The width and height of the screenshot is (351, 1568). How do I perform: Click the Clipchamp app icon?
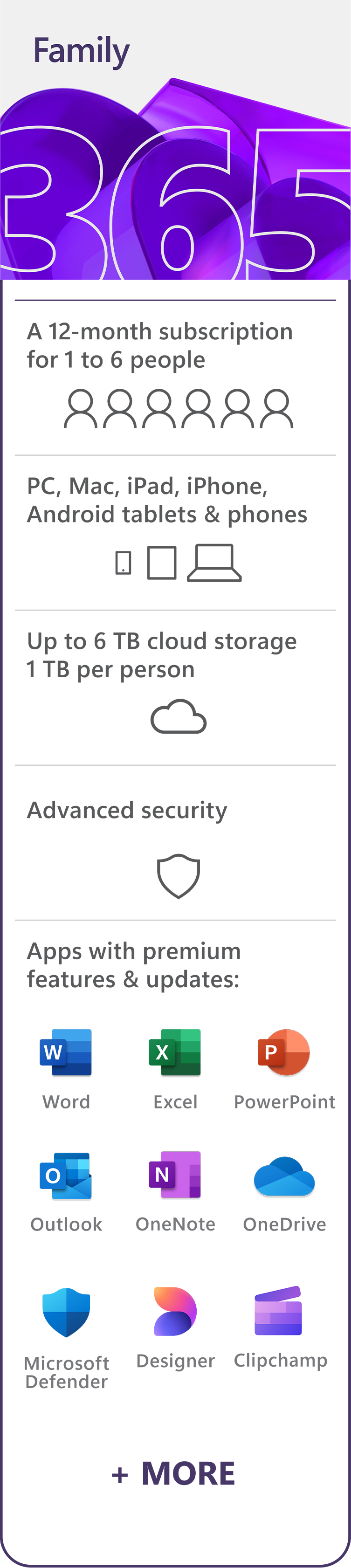[x=279, y=1311]
